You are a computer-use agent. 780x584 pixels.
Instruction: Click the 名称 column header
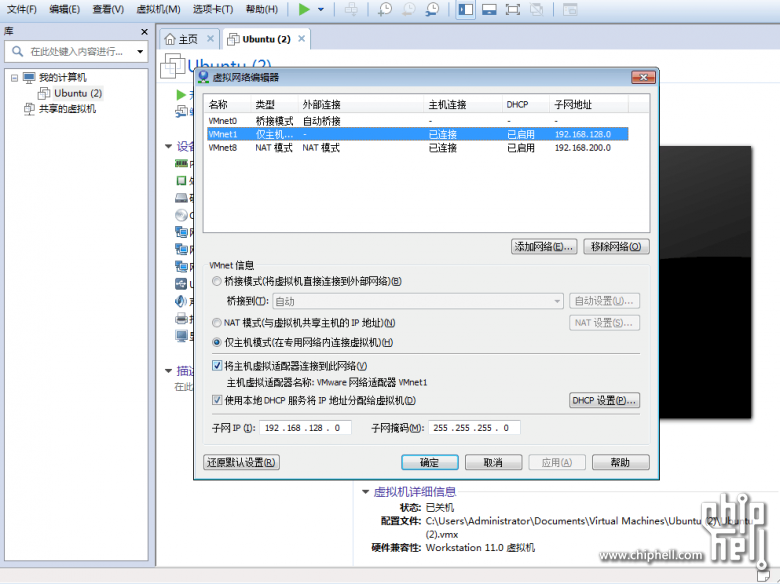227,104
